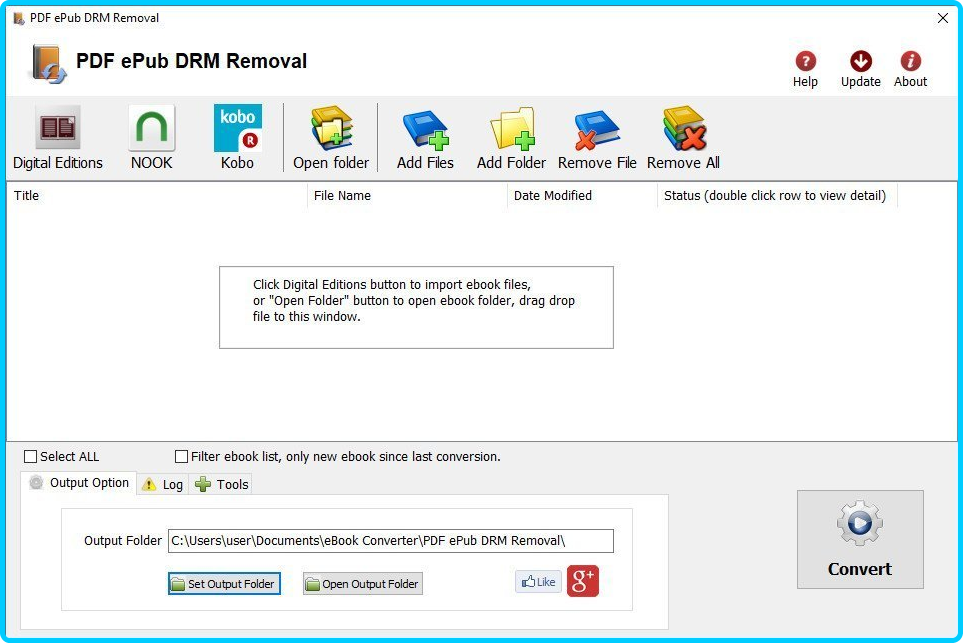963x643 pixels.
Task: Sort by the Title column header
Action: click(x=157, y=195)
